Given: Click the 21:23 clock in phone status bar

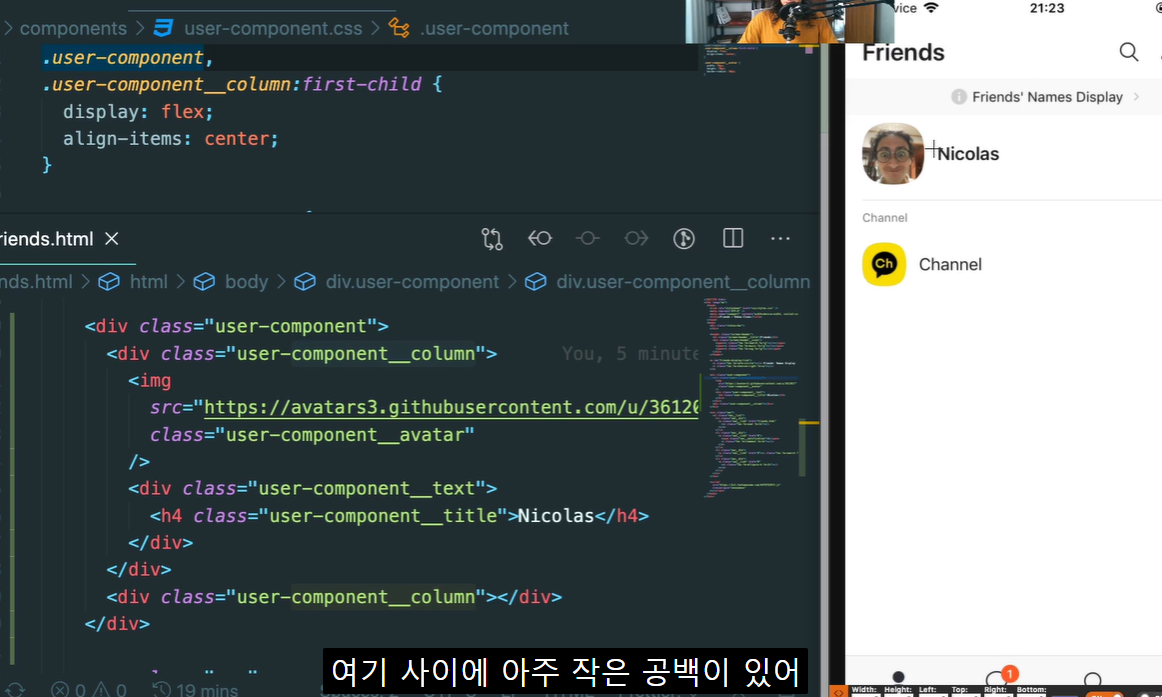Looking at the screenshot, I should [1047, 8].
